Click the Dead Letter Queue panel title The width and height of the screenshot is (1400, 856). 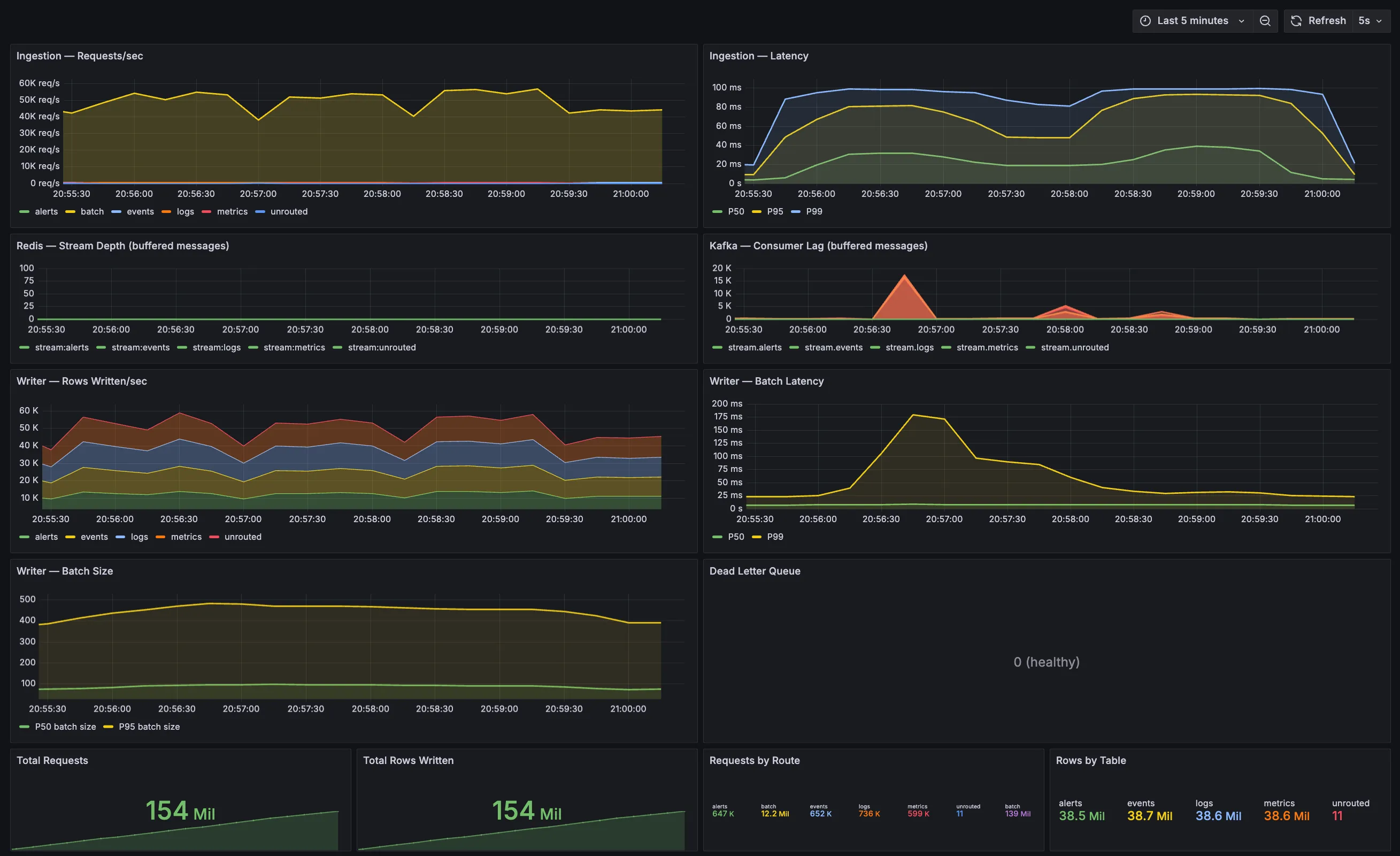755,571
